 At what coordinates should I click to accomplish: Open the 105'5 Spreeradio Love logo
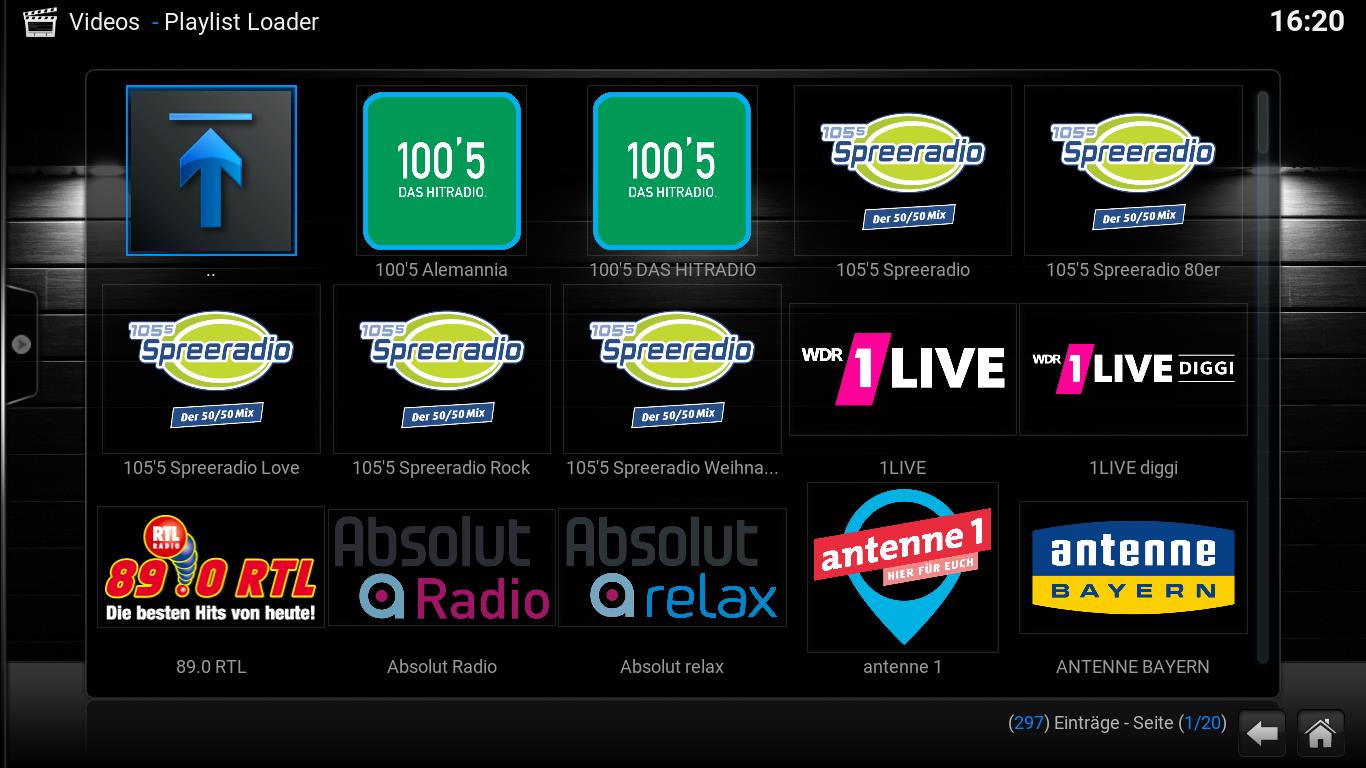(211, 369)
